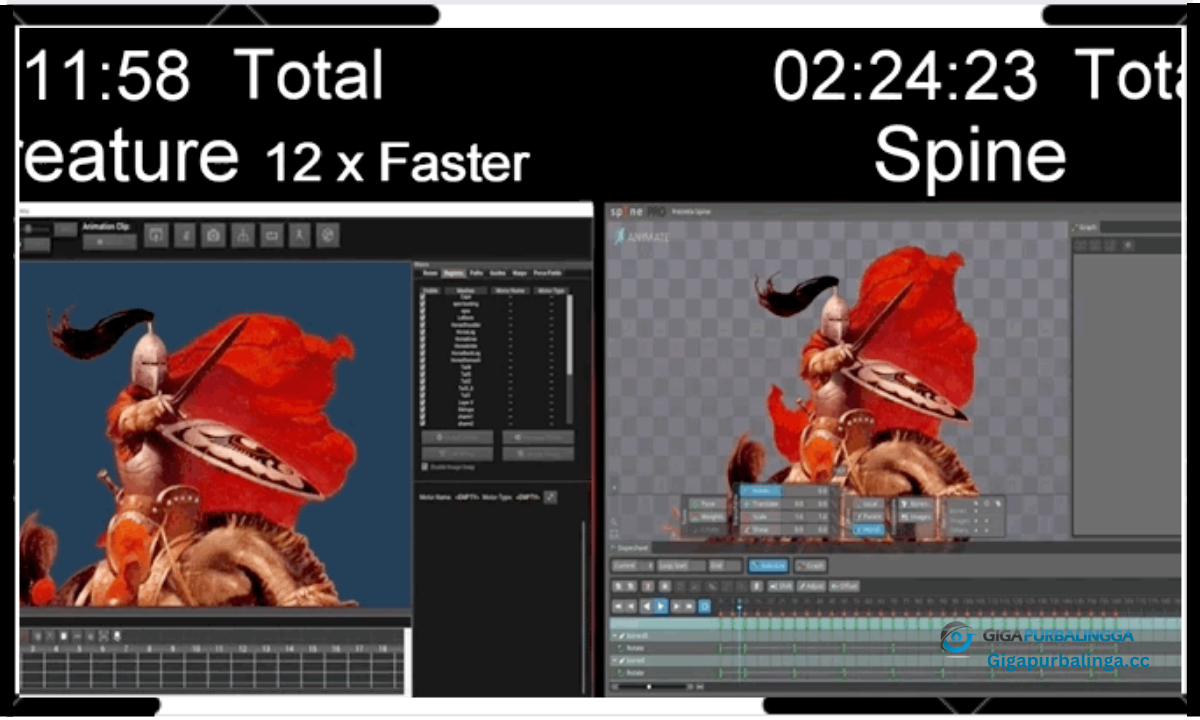The width and height of the screenshot is (1200, 720).
Task: Play the Spine animation forward
Action: tap(661, 606)
